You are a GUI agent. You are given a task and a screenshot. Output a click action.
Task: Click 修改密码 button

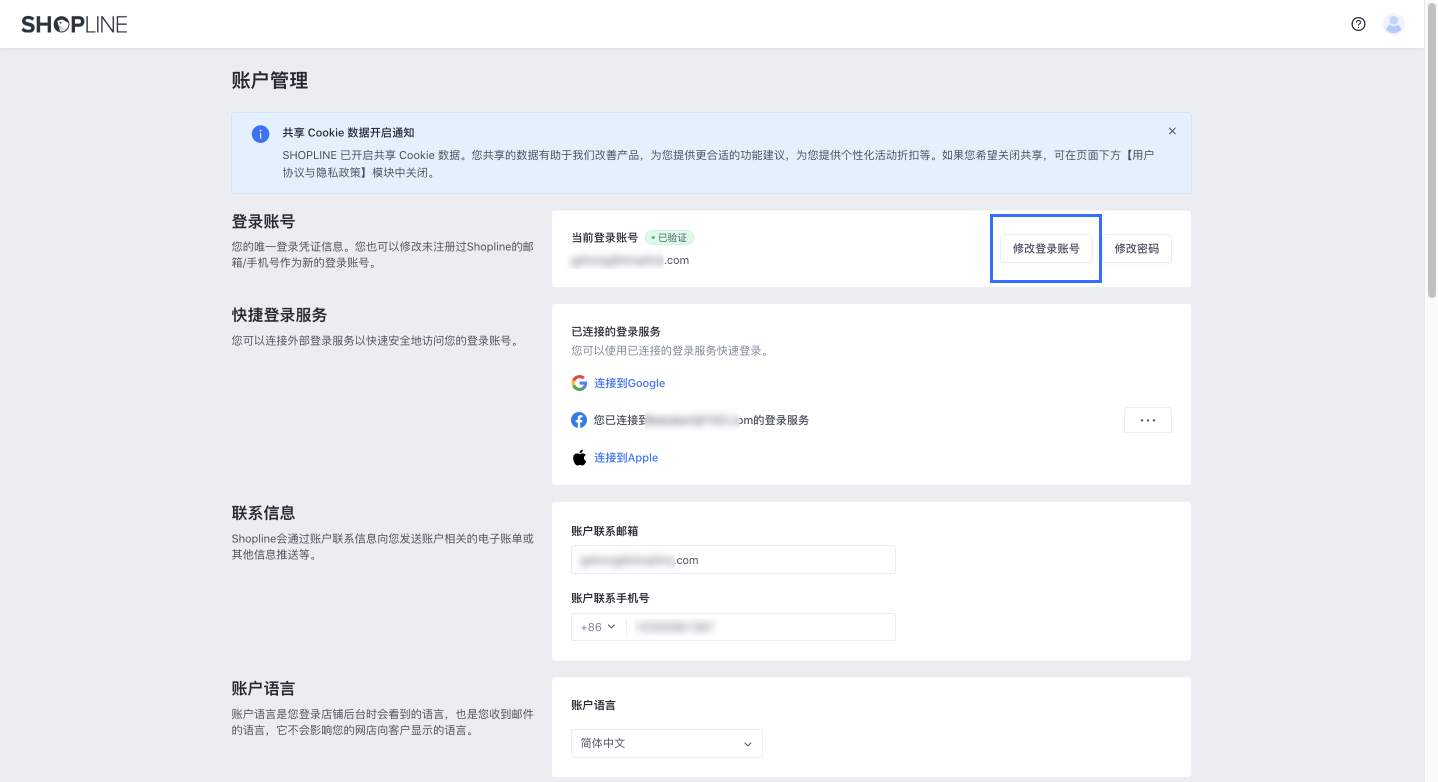[1136, 248]
